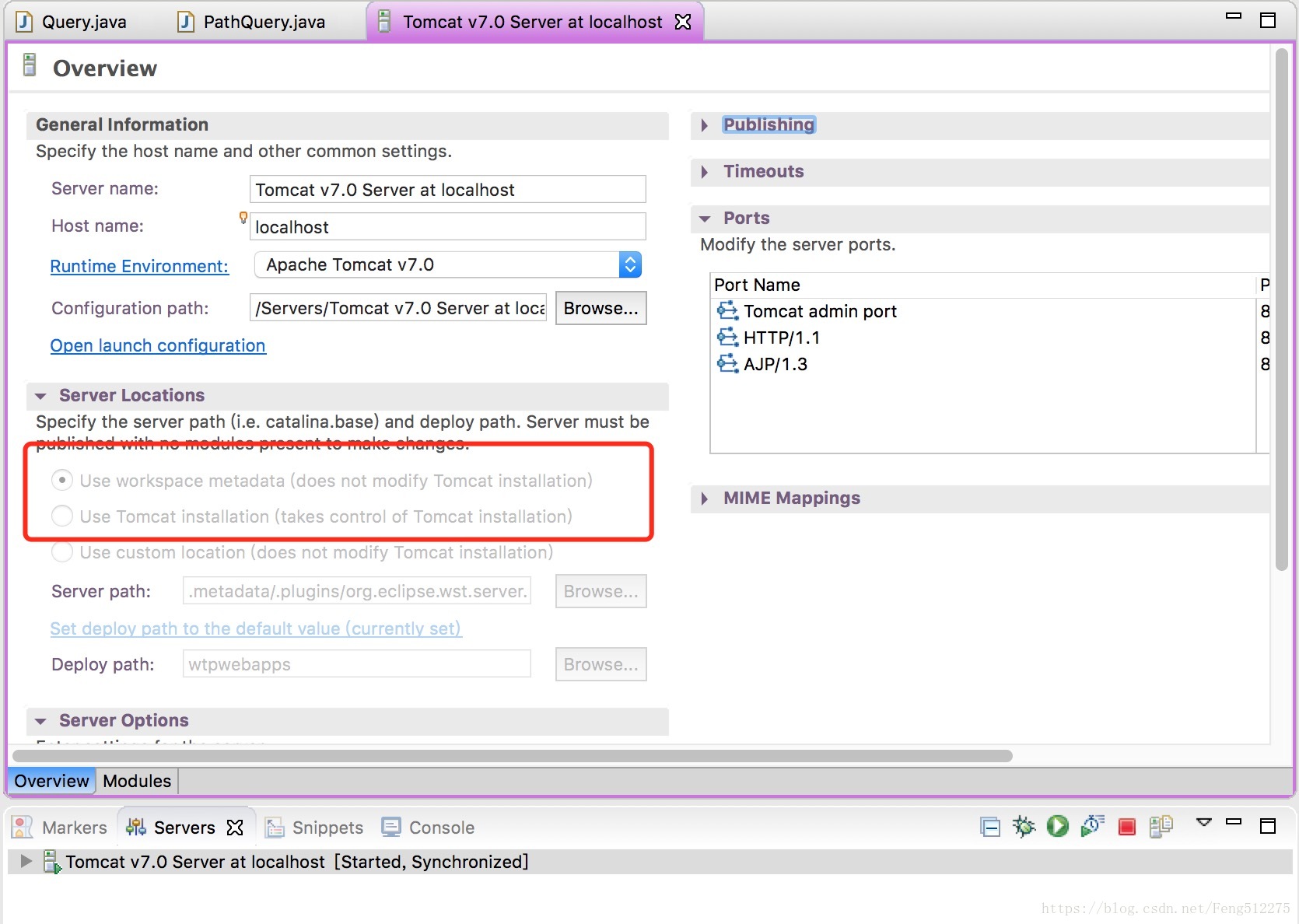This screenshot has width=1299, height=924.
Task: Minimize the Servers panel
Action: [x=1234, y=821]
